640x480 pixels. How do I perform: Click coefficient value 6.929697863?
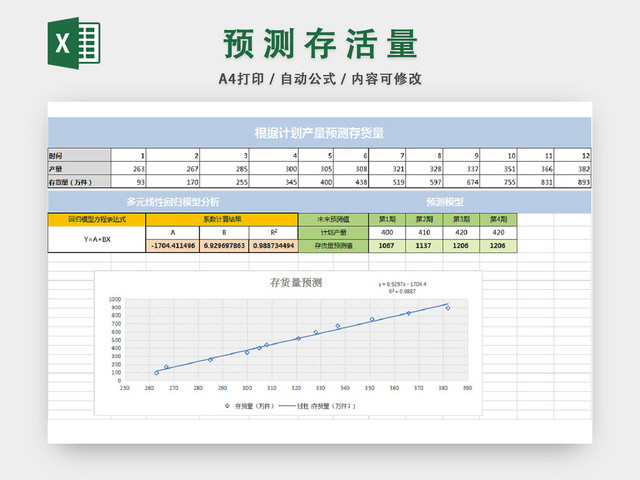tap(224, 246)
